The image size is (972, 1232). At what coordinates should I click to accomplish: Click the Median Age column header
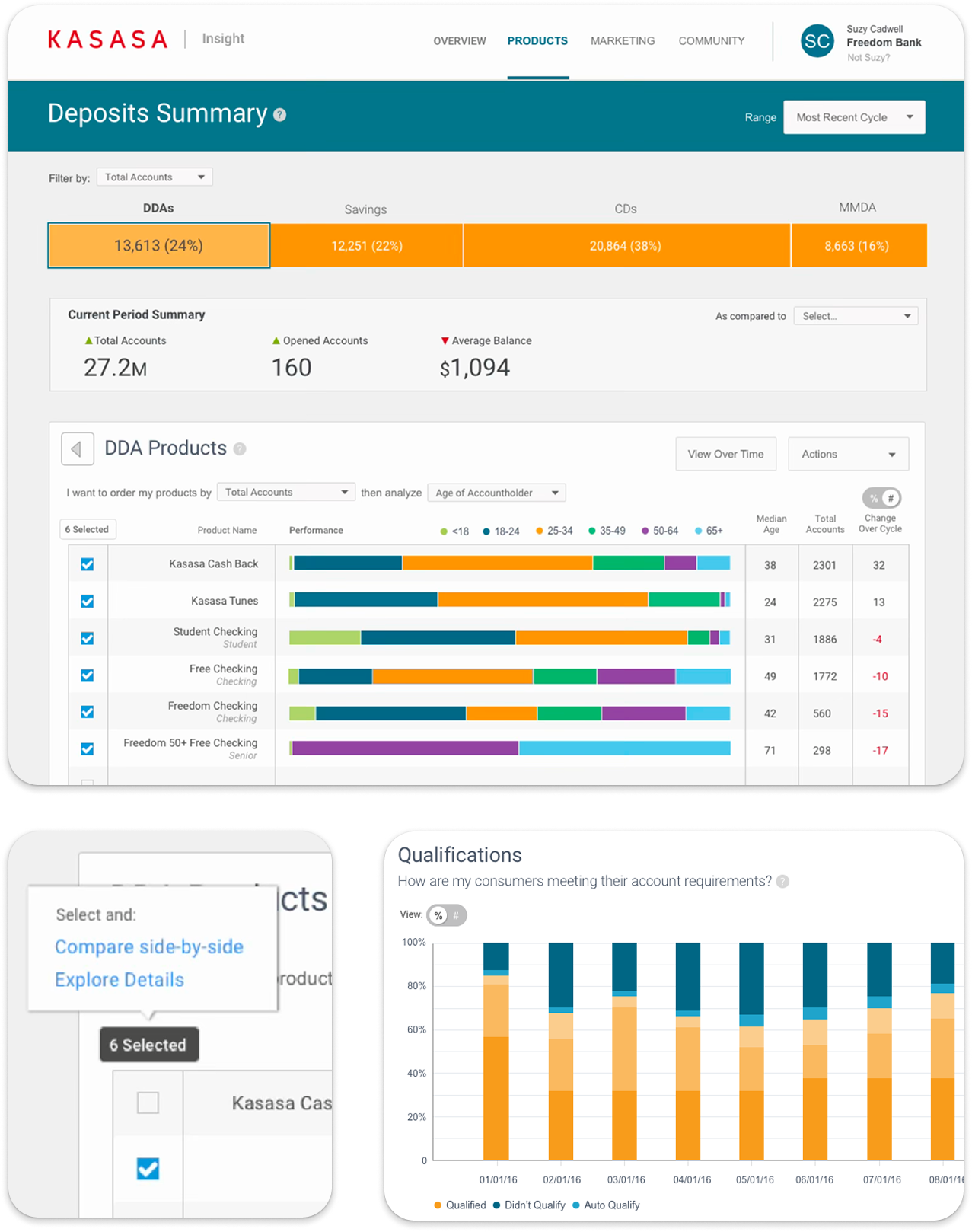coord(771,525)
